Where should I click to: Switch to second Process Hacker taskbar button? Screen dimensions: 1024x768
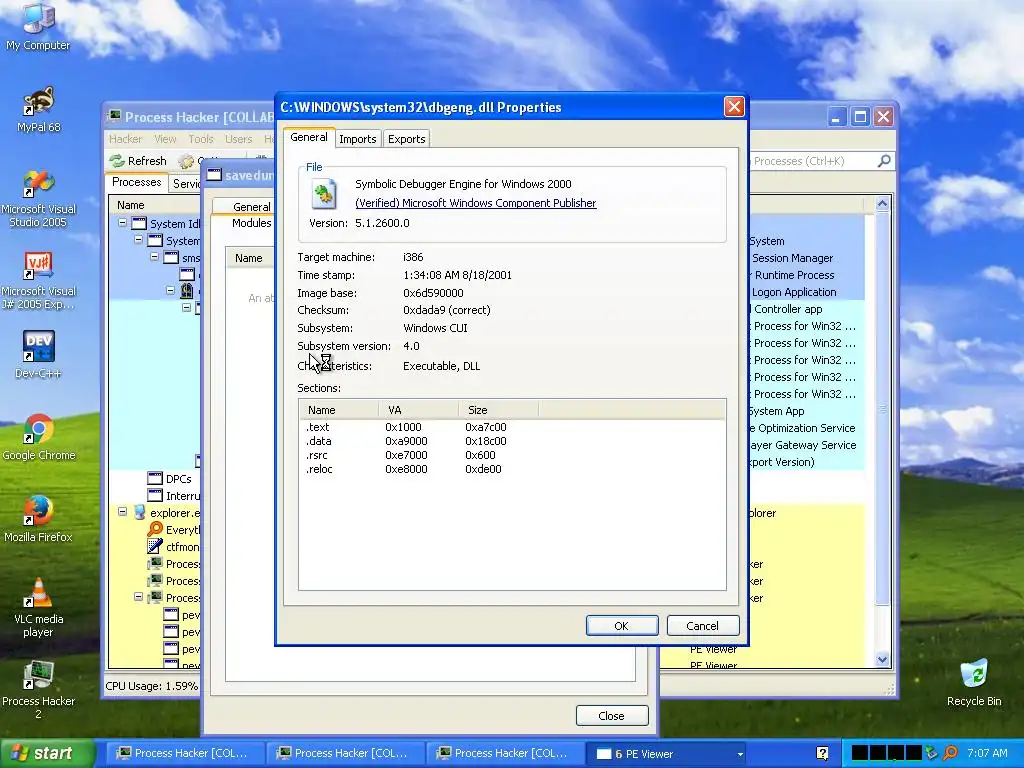pyautogui.click(x=345, y=753)
